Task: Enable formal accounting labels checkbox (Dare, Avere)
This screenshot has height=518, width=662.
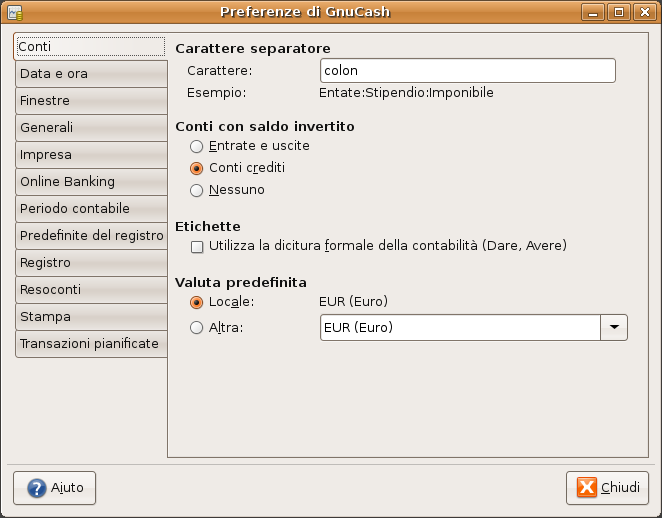Action: click(x=197, y=247)
